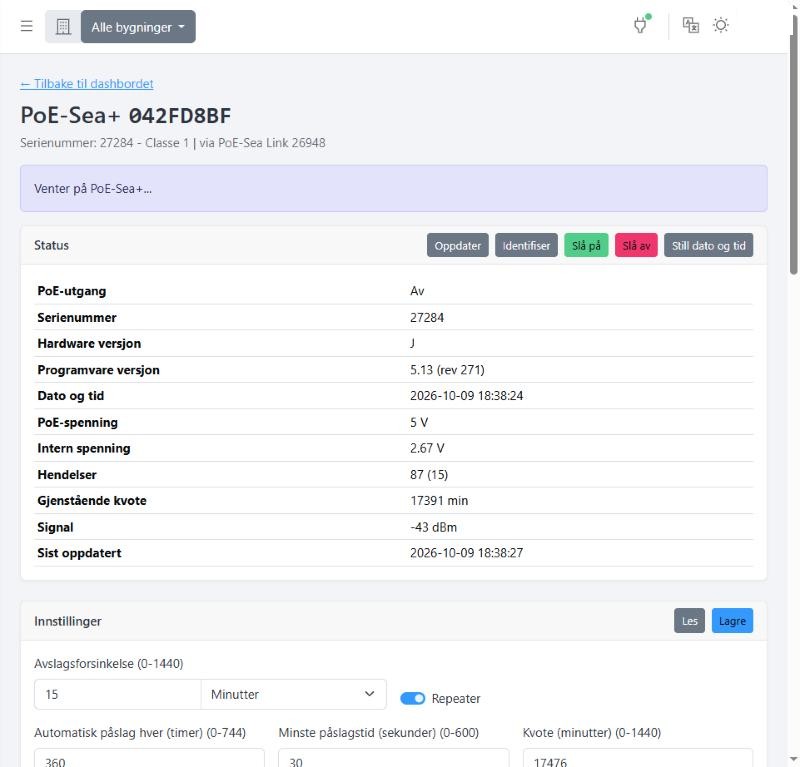Click the red Slå av button
Image resolution: width=800 pixels, height=767 pixels.
(x=636, y=245)
